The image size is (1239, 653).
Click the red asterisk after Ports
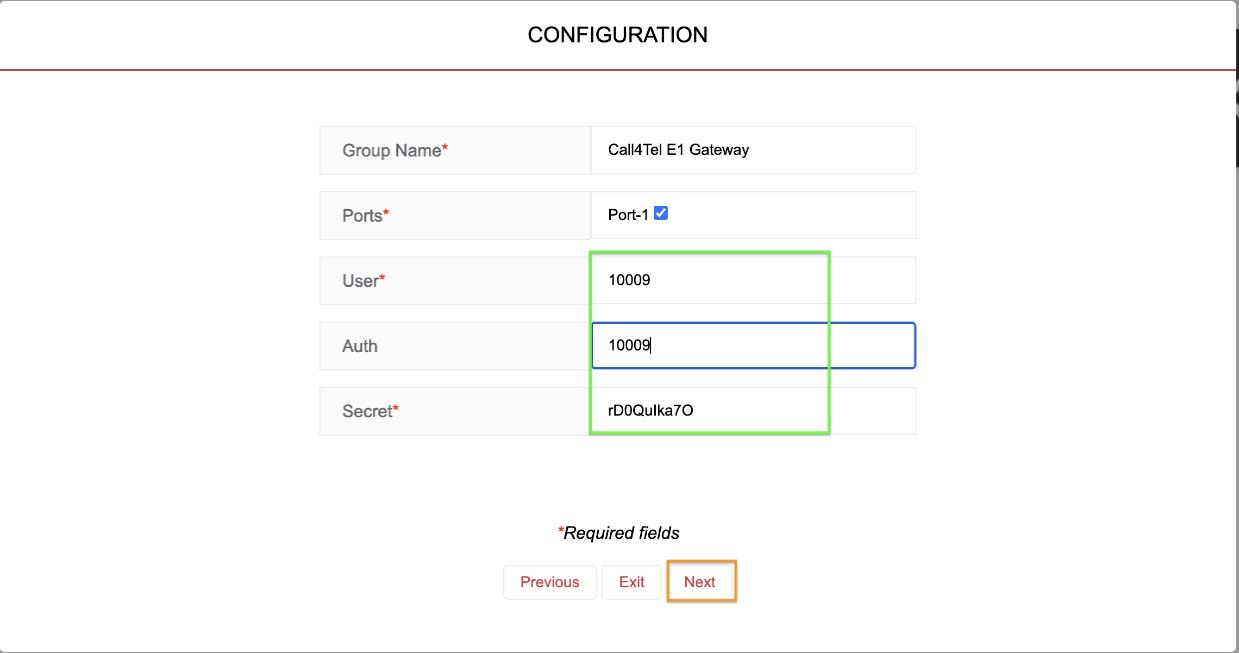click(x=386, y=213)
